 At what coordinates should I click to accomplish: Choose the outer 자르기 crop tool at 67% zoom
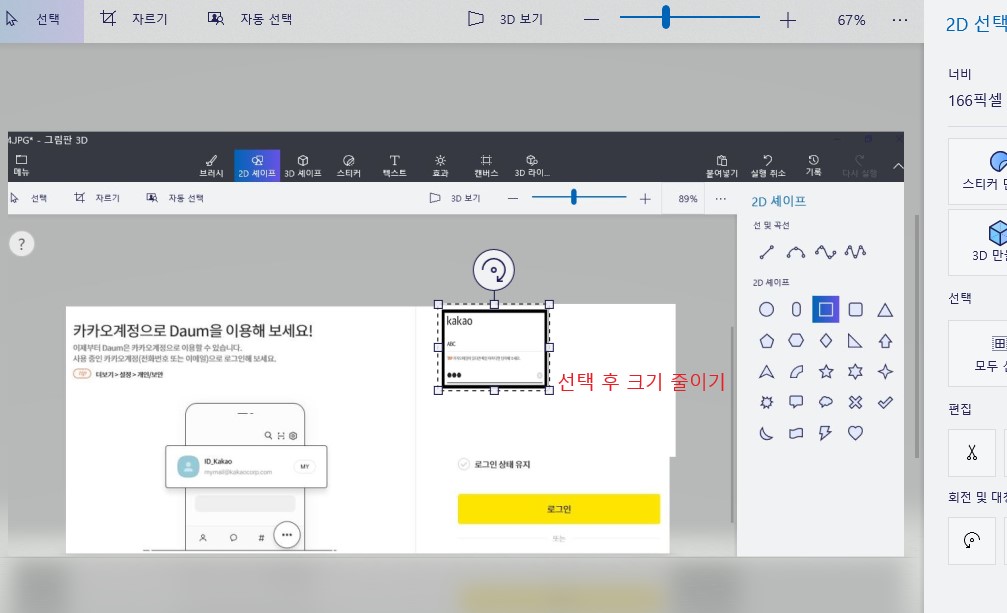point(134,19)
